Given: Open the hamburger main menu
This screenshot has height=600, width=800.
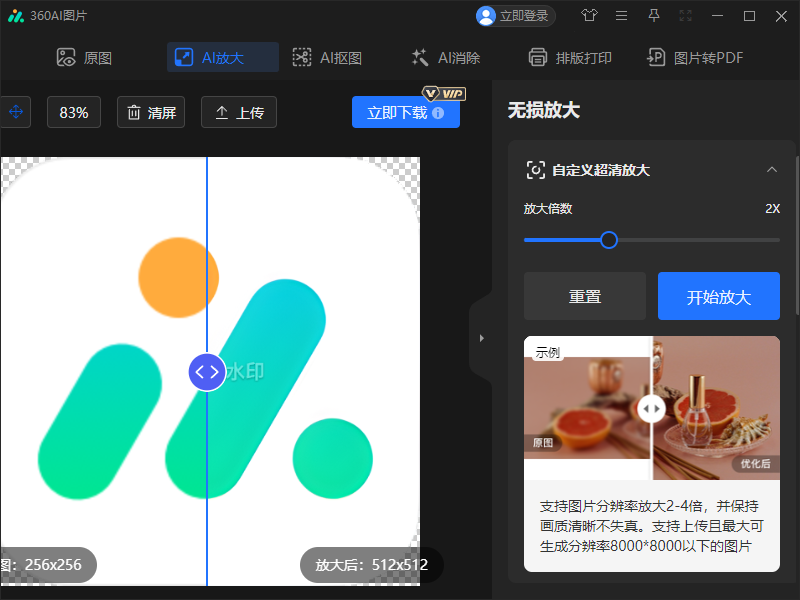Looking at the screenshot, I should pos(621,16).
